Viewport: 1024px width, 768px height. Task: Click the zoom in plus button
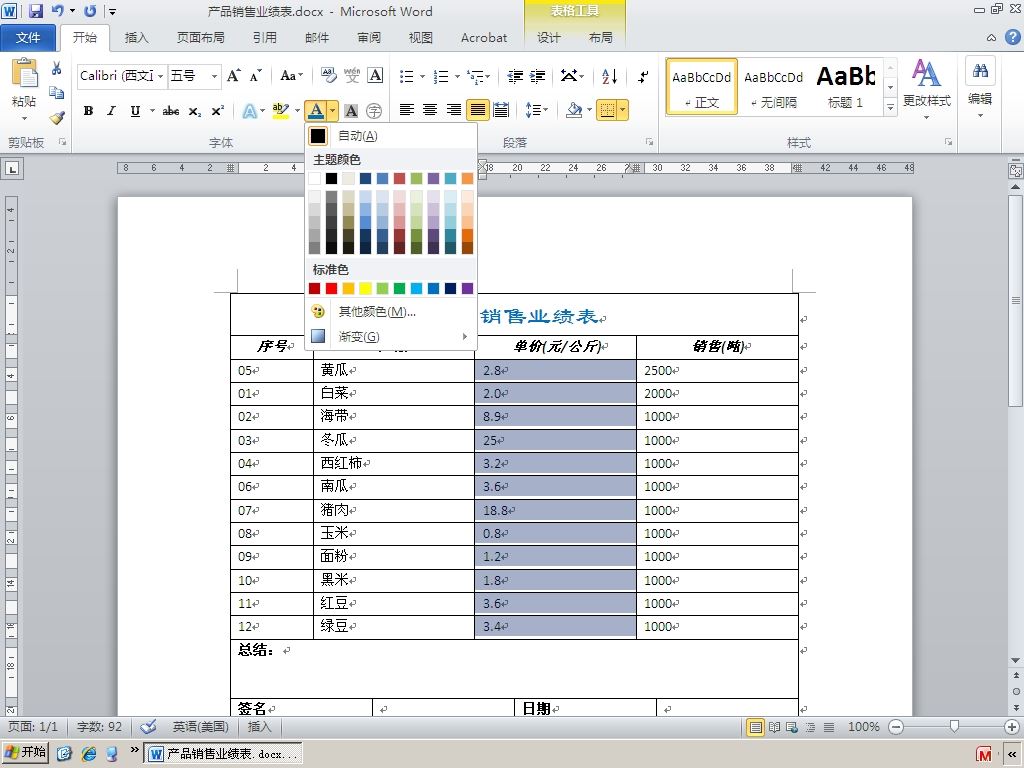pyautogui.click(x=1012, y=727)
